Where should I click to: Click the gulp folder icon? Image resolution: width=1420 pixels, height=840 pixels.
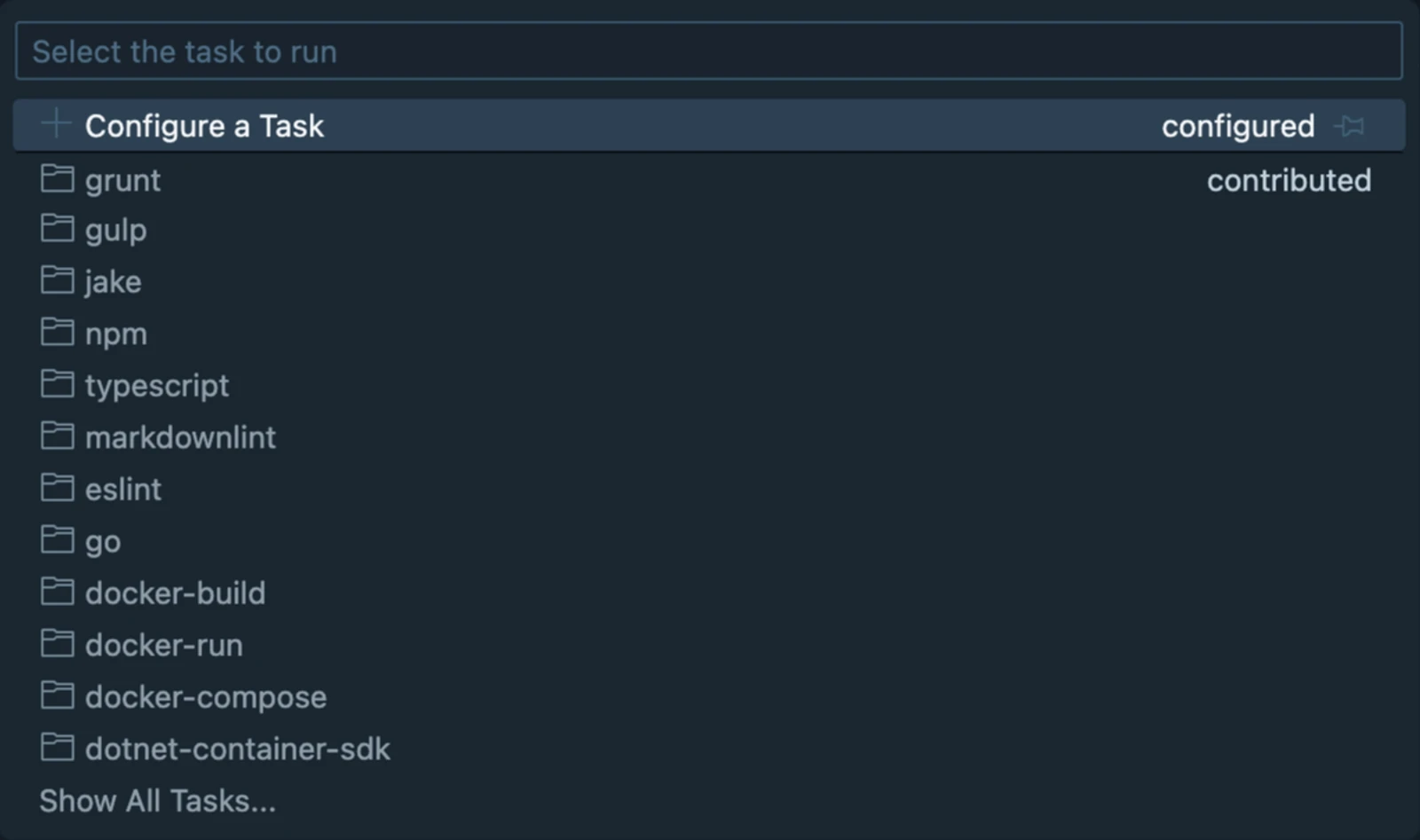coord(58,229)
